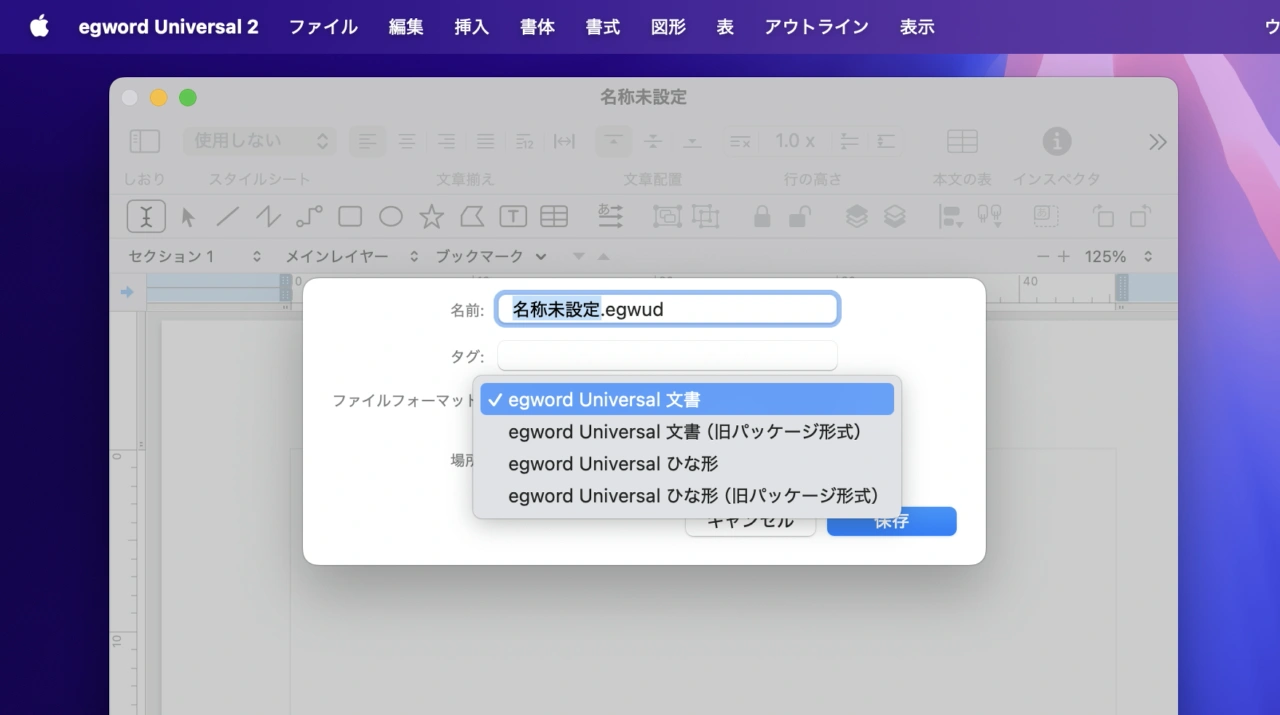Image resolution: width=1280 pixels, height=715 pixels.
Task: Open the Inspector info icon
Action: click(1056, 141)
